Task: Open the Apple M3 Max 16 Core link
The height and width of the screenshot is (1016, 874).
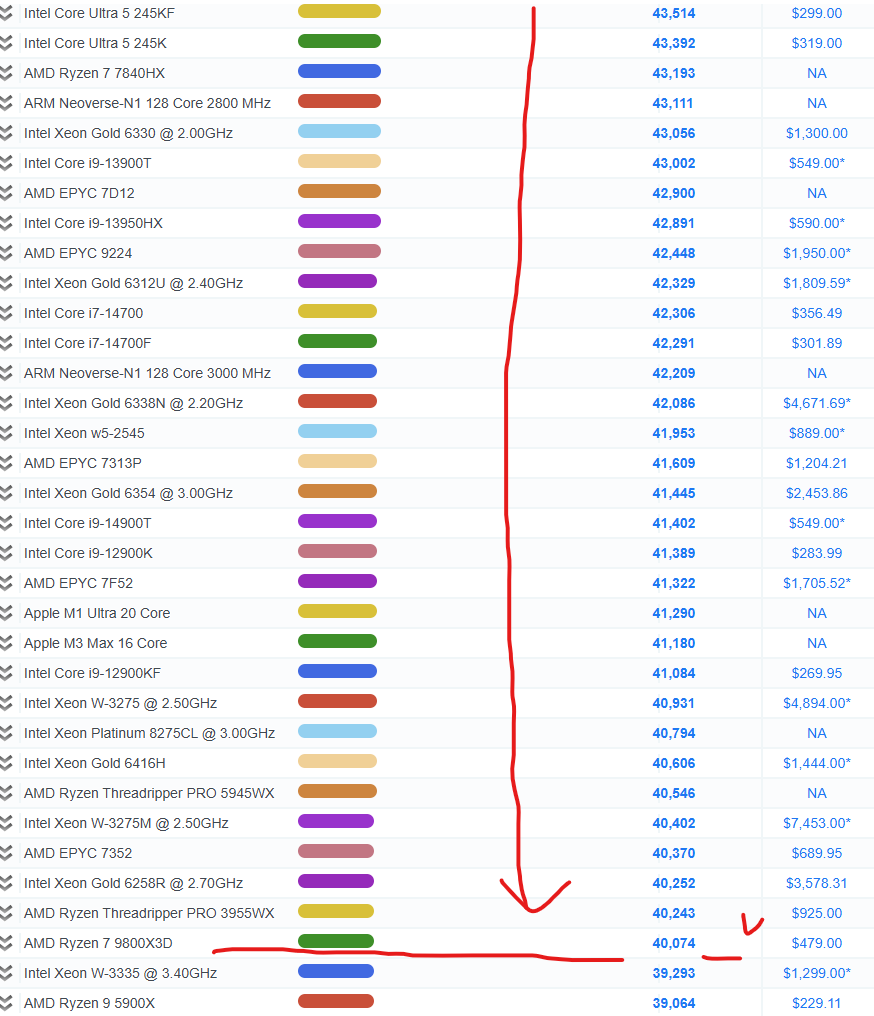Action: [x=95, y=643]
